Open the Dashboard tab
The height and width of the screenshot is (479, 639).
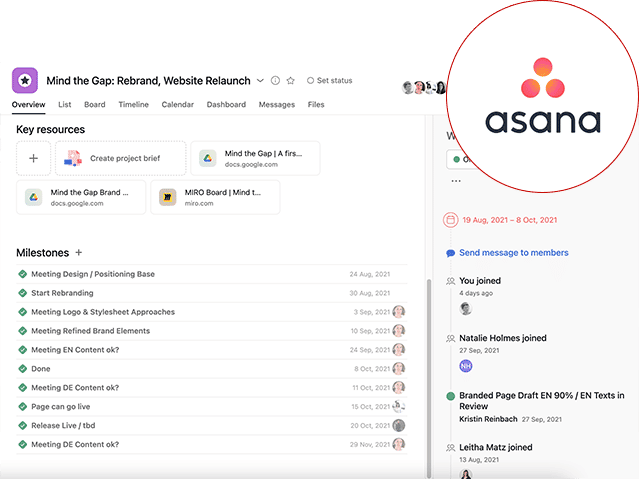[226, 105]
